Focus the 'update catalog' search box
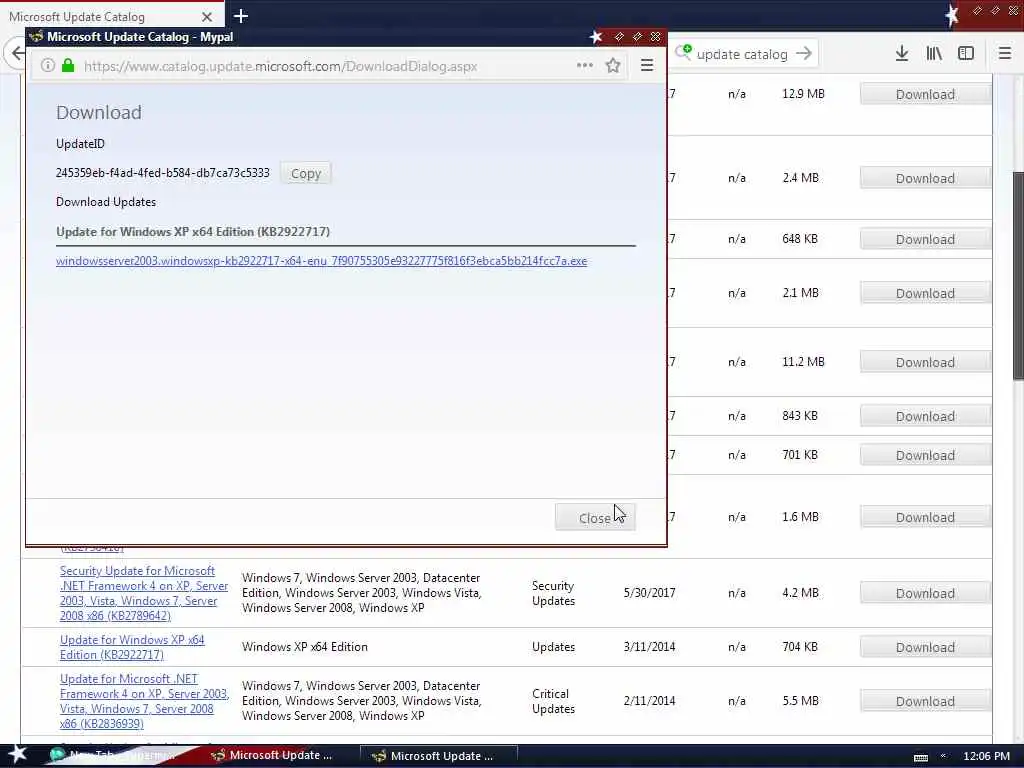 point(742,54)
